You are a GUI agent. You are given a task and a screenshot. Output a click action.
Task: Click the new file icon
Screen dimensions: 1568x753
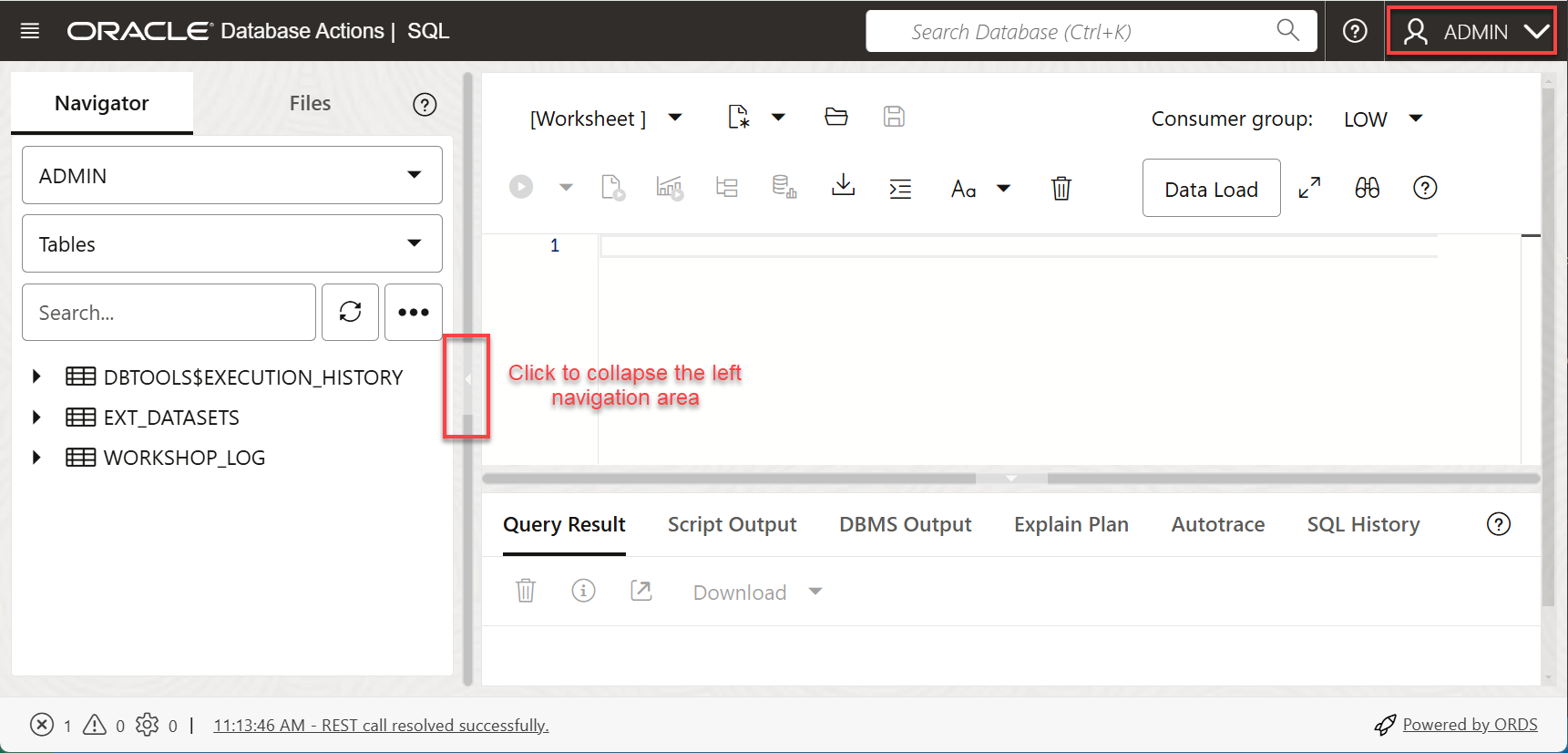[739, 117]
